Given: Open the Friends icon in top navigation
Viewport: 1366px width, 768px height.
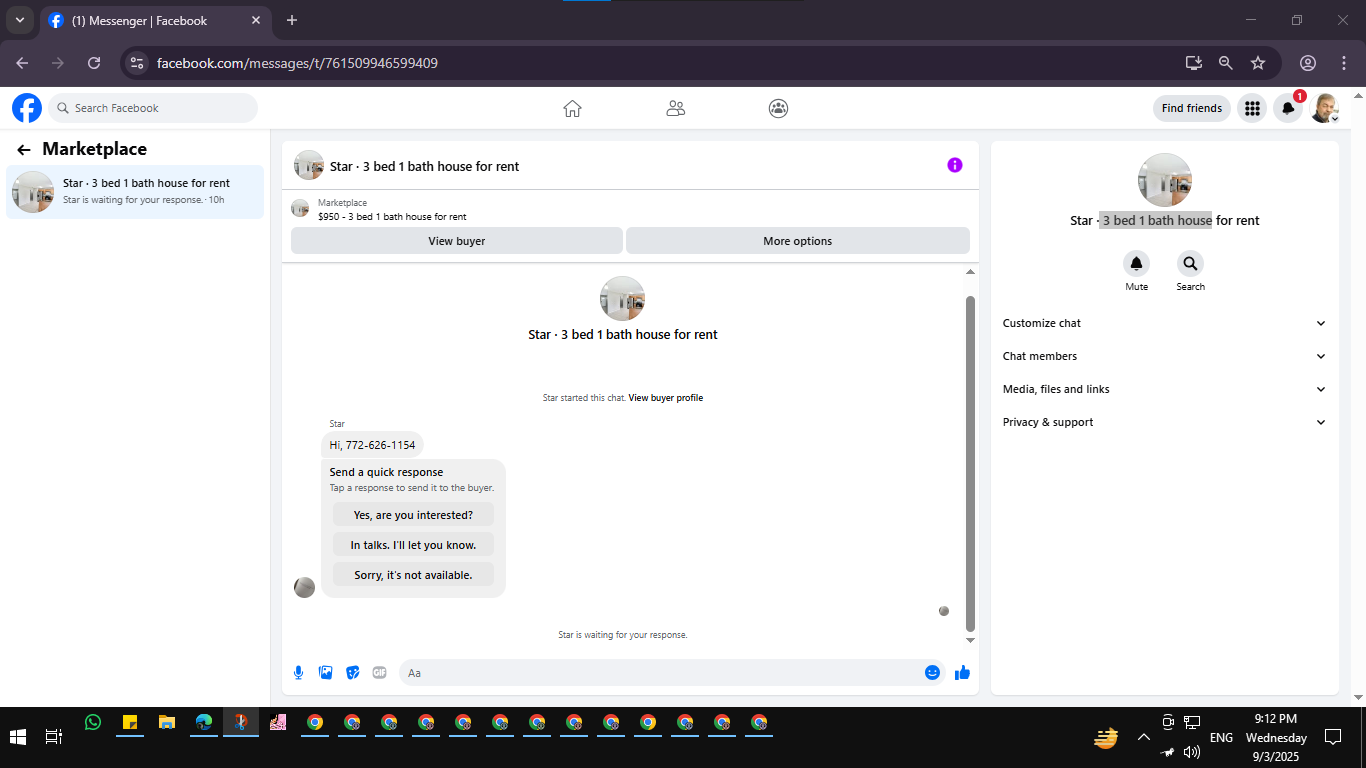Looking at the screenshot, I should coord(676,108).
